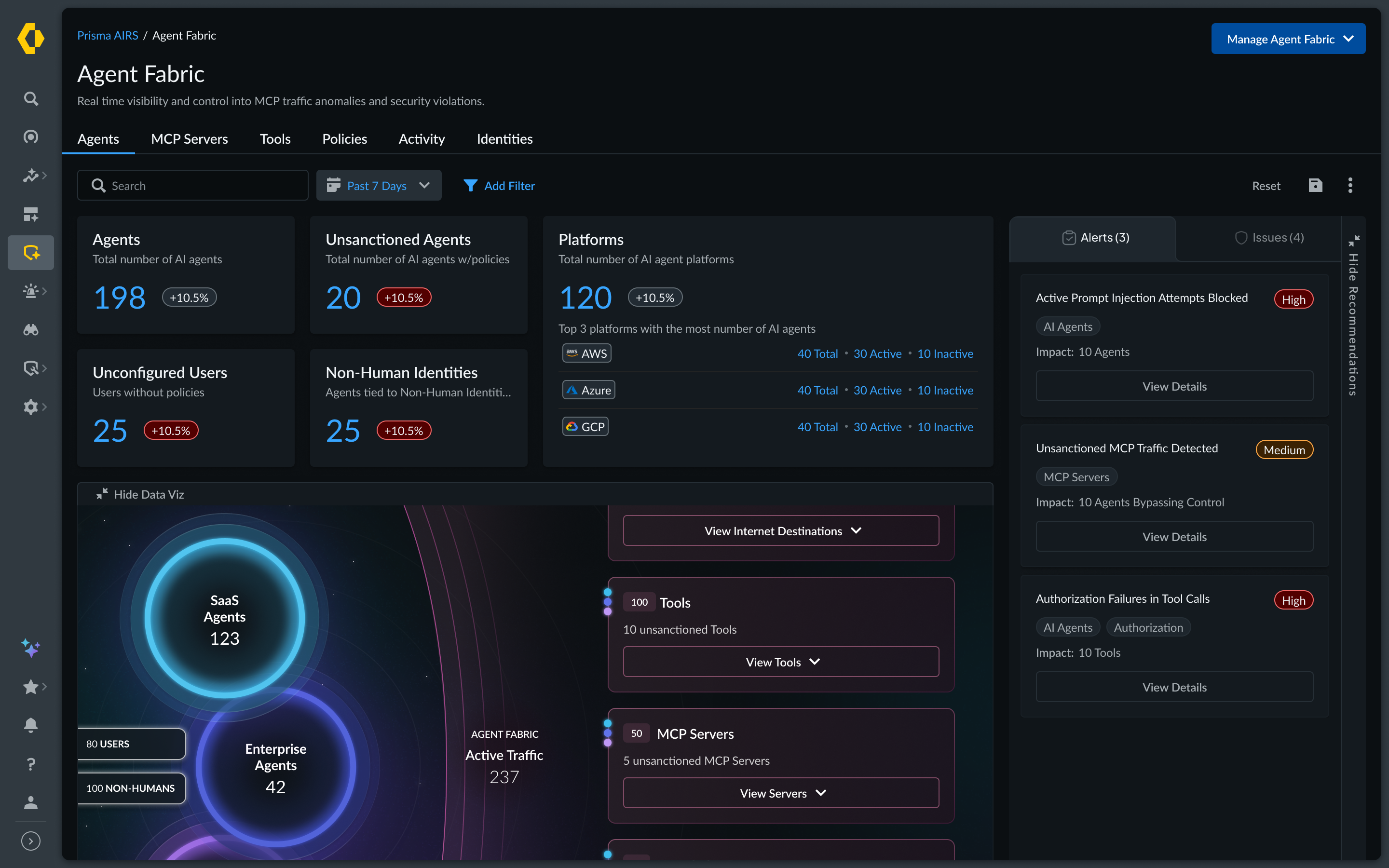Viewport: 1389px width, 868px height.
Task: Expand the sidebar with the arrow circle
Action: (31, 841)
